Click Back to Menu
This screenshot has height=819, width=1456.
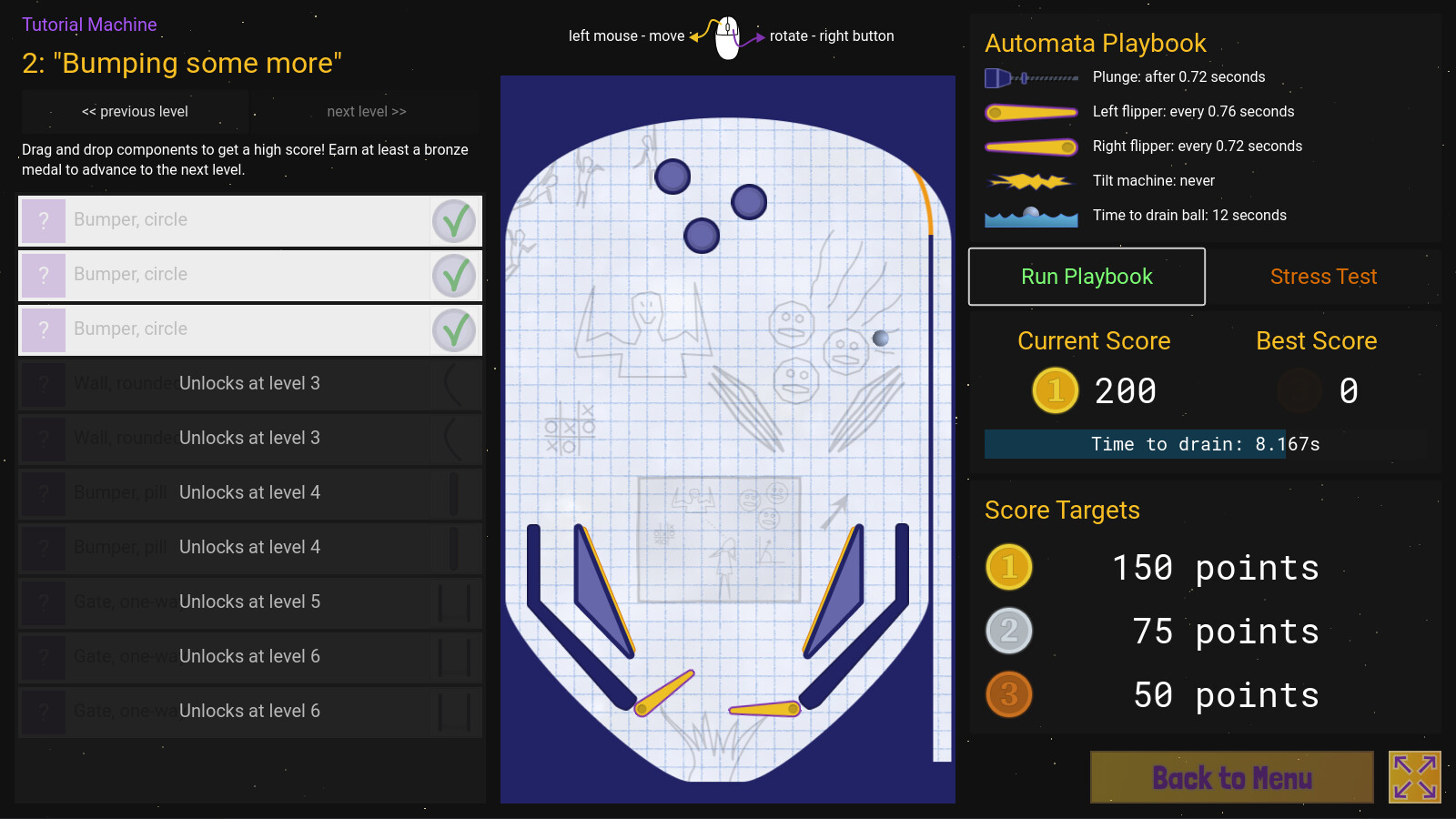pos(1231,776)
